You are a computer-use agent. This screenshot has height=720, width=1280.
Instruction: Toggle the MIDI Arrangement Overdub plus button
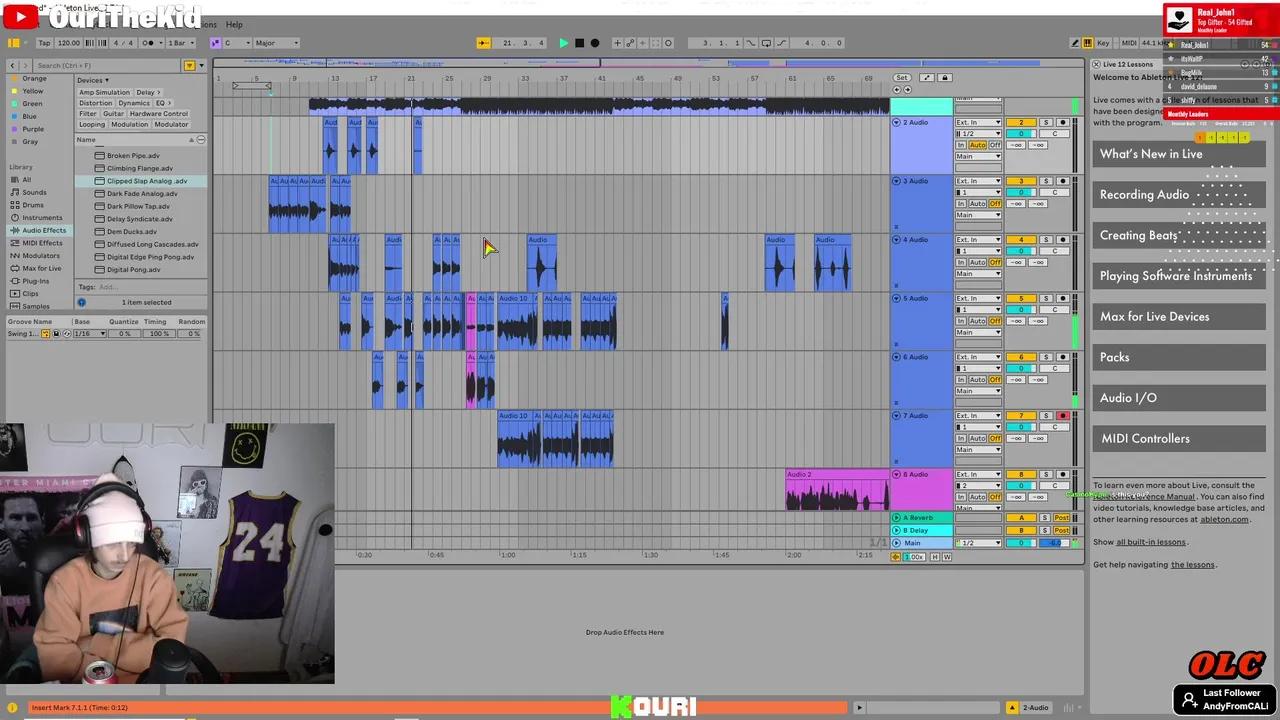click(617, 43)
